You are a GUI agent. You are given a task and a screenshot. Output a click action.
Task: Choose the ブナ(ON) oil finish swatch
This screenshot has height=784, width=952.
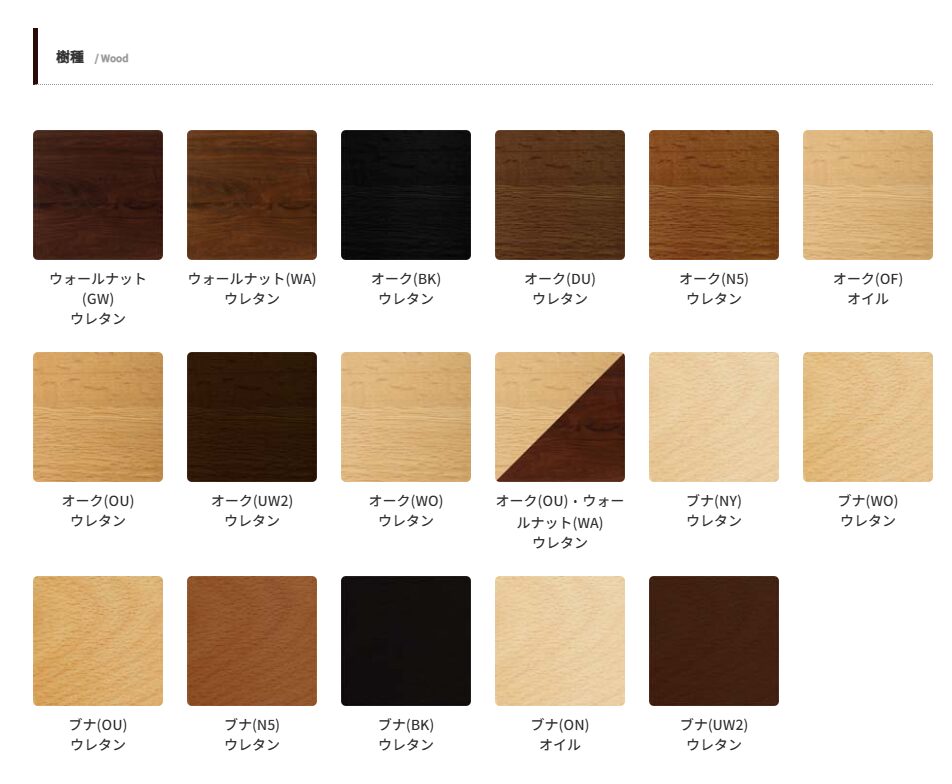(560, 641)
